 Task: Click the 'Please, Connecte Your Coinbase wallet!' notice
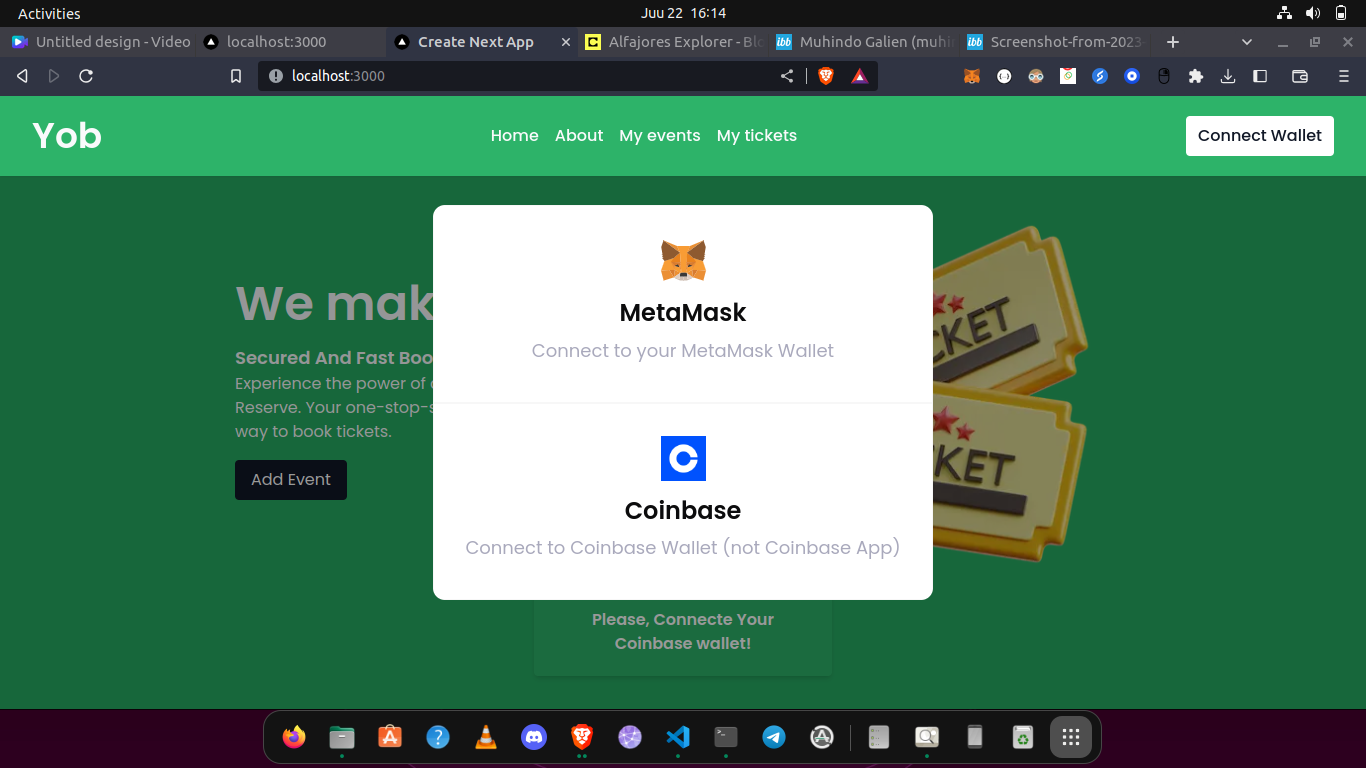[683, 632]
